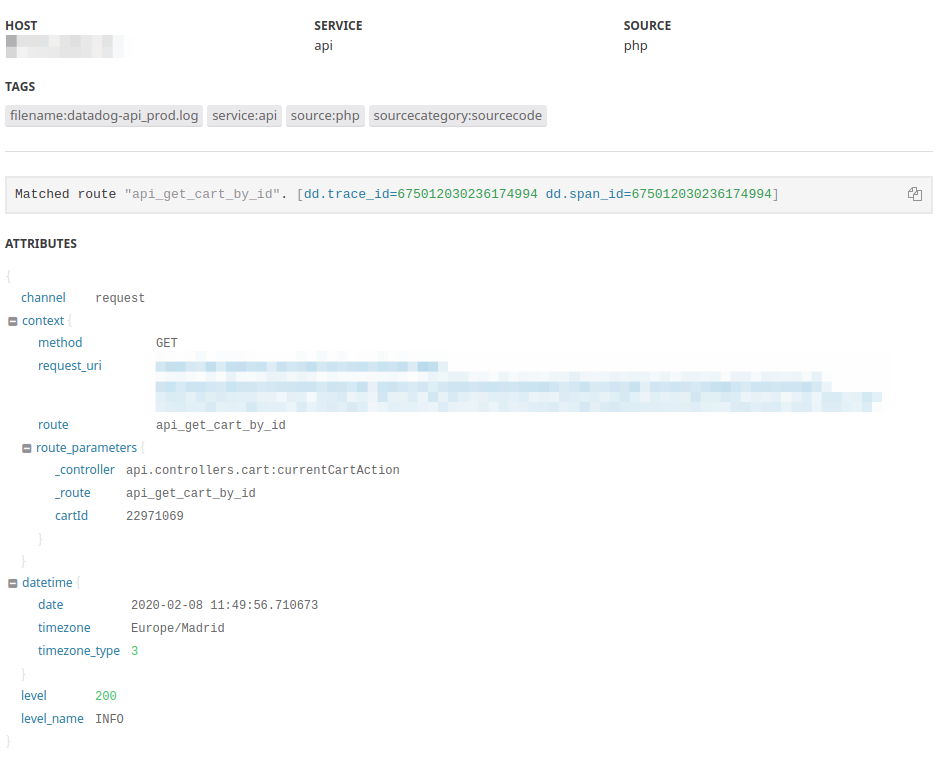Select the GET method value
This screenshot has height=777, width=942.
point(166,343)
